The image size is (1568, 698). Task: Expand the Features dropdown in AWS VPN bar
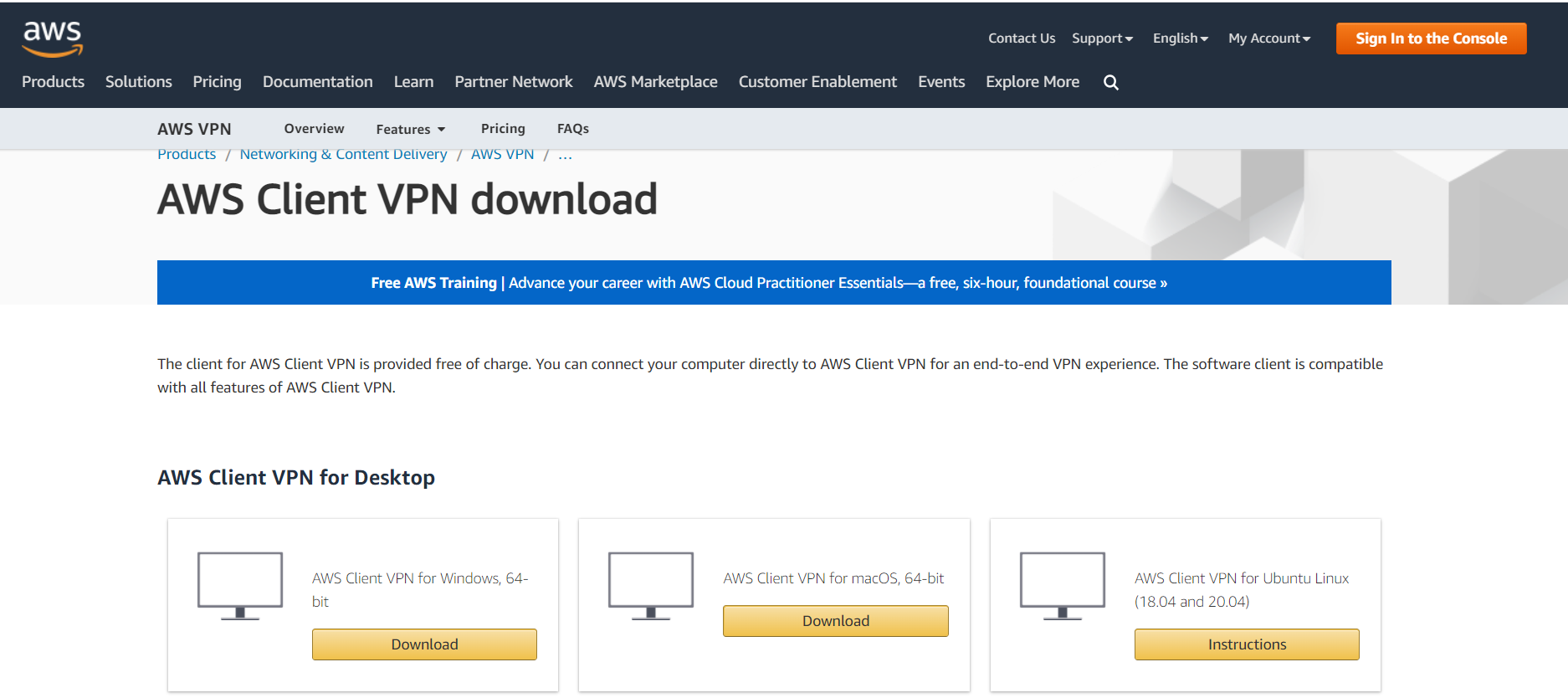(410, 129)
